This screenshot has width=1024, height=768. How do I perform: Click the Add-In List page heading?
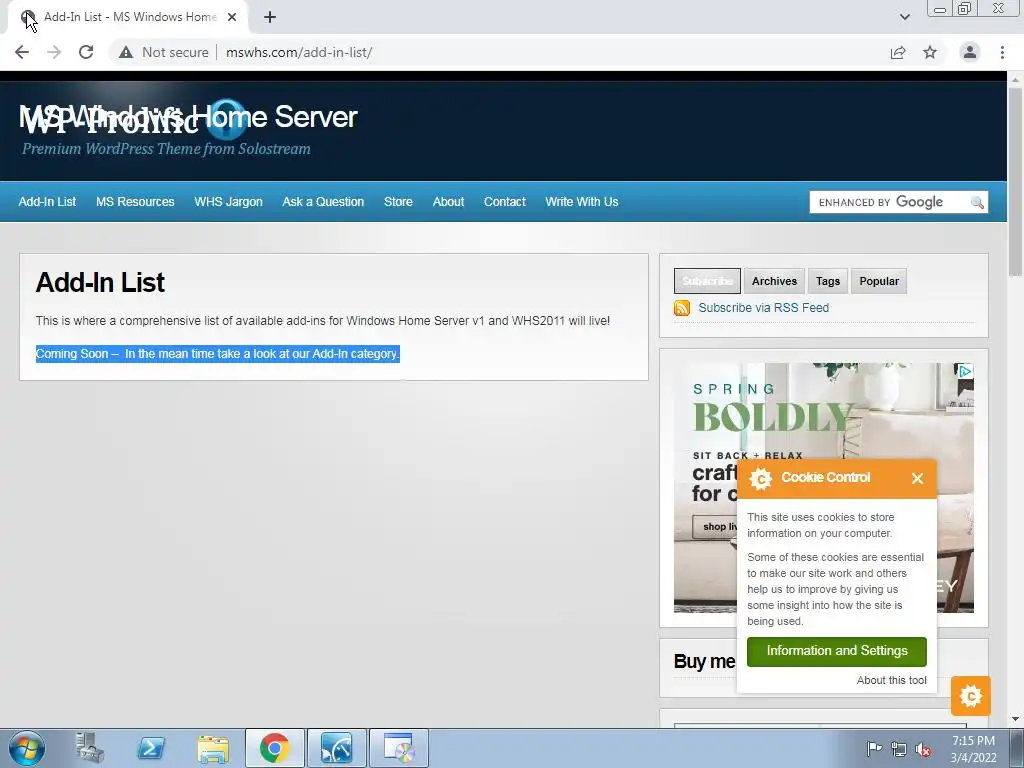coord(100,283)
